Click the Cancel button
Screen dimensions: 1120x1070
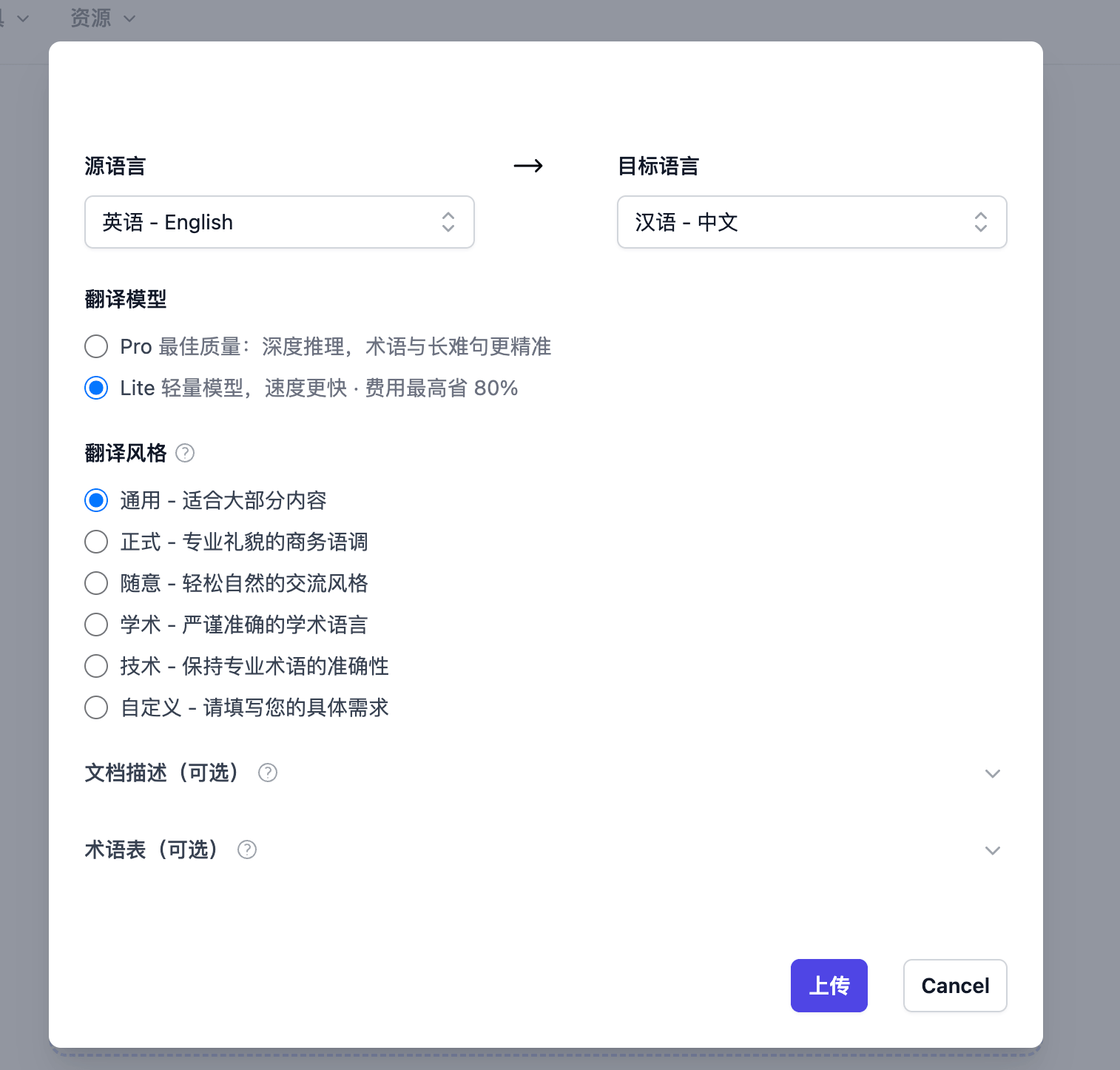pos(955,986)
